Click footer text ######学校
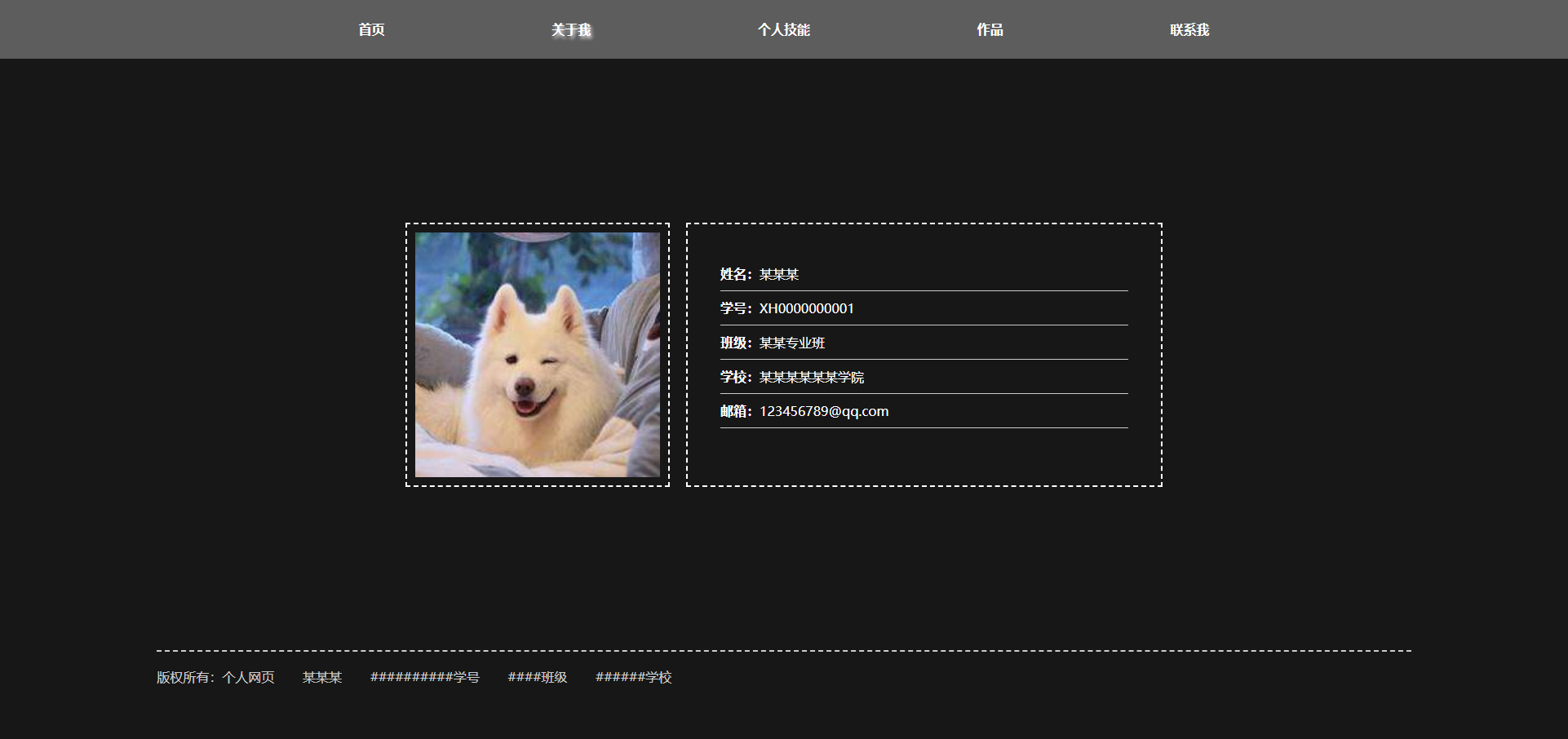Image resolution: width=1568 pixels, height=739 pixels. point(634,677)
